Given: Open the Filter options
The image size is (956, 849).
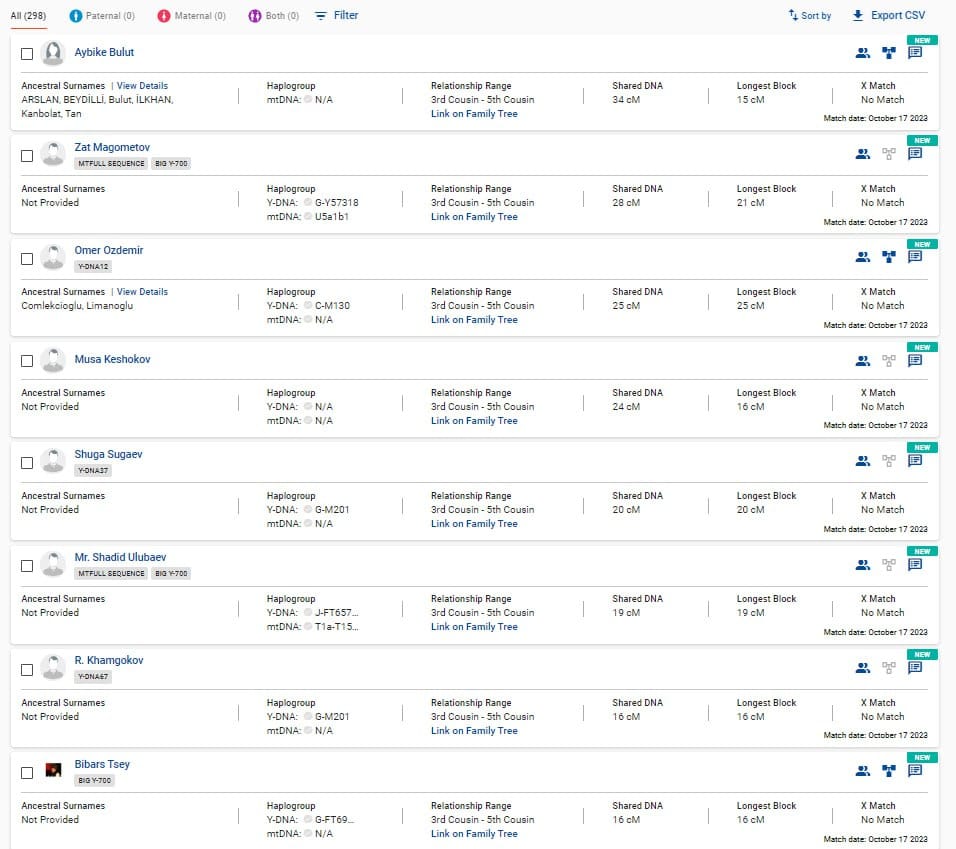Looking at the screenshot, I should pyautogui.click(x=336, y=16).
